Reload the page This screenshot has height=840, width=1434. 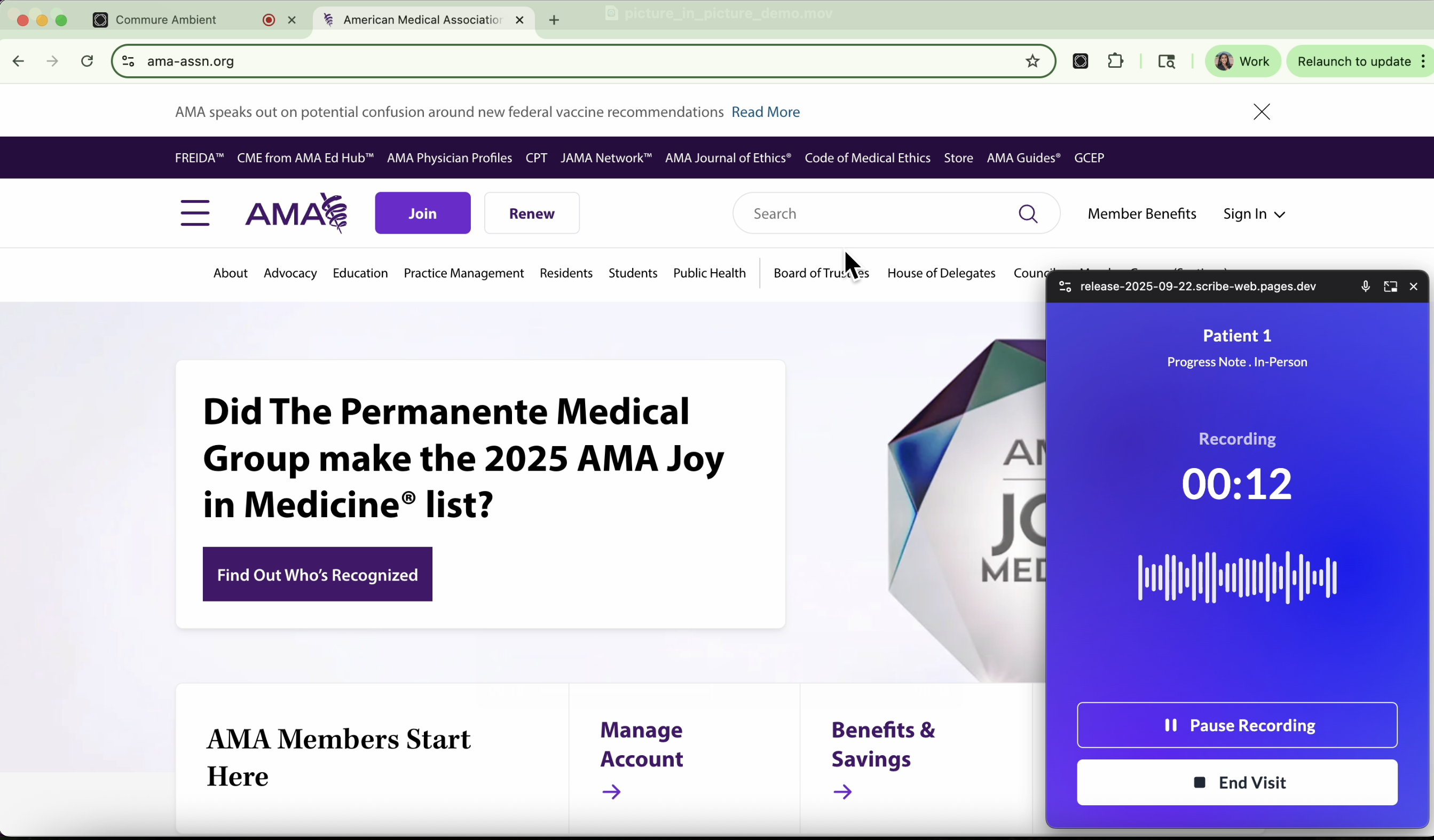(x=87, y=61)
